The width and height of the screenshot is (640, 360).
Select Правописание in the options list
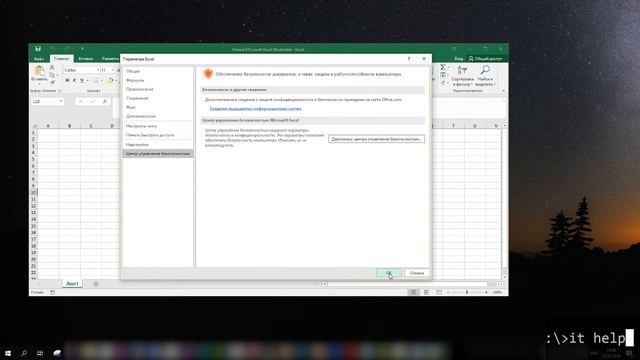[158, 89]
